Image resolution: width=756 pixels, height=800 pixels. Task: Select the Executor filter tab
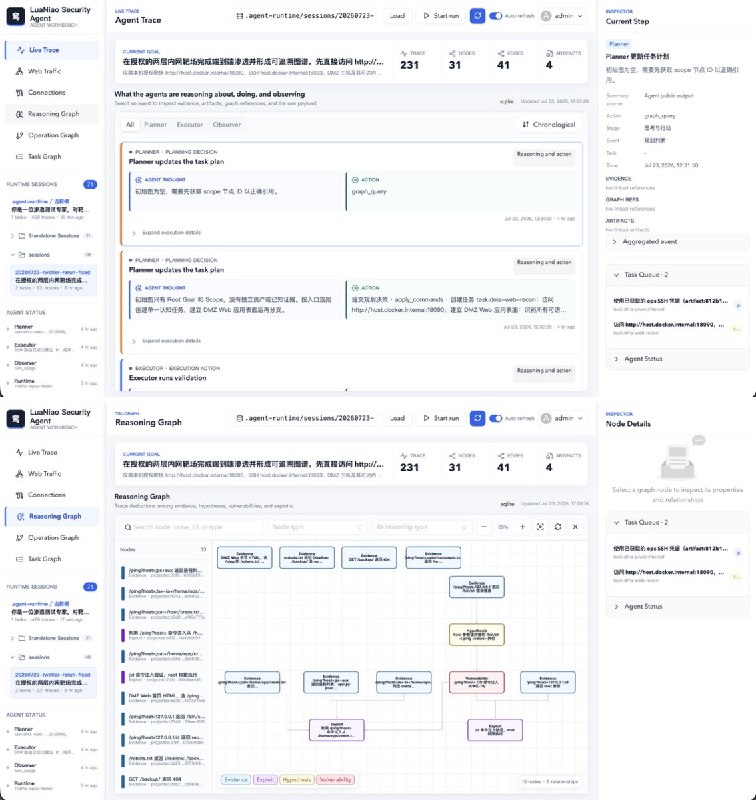pos(190,124)
